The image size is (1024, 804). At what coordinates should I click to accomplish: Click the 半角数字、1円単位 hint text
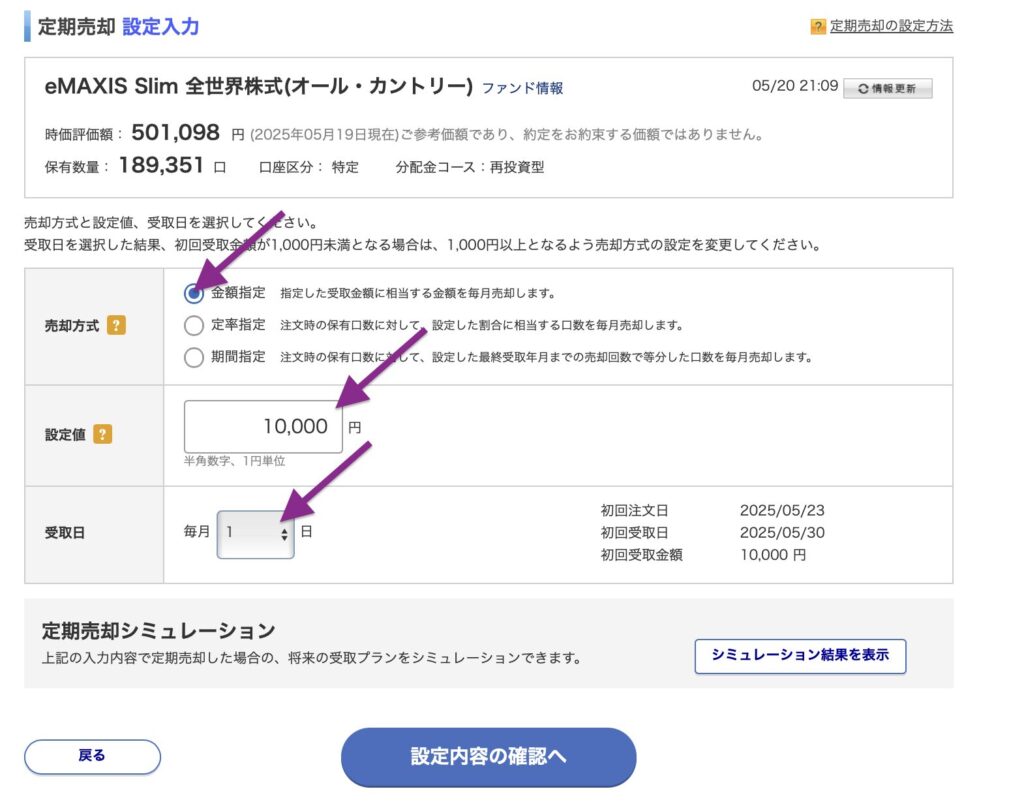[x=234, y=461]
